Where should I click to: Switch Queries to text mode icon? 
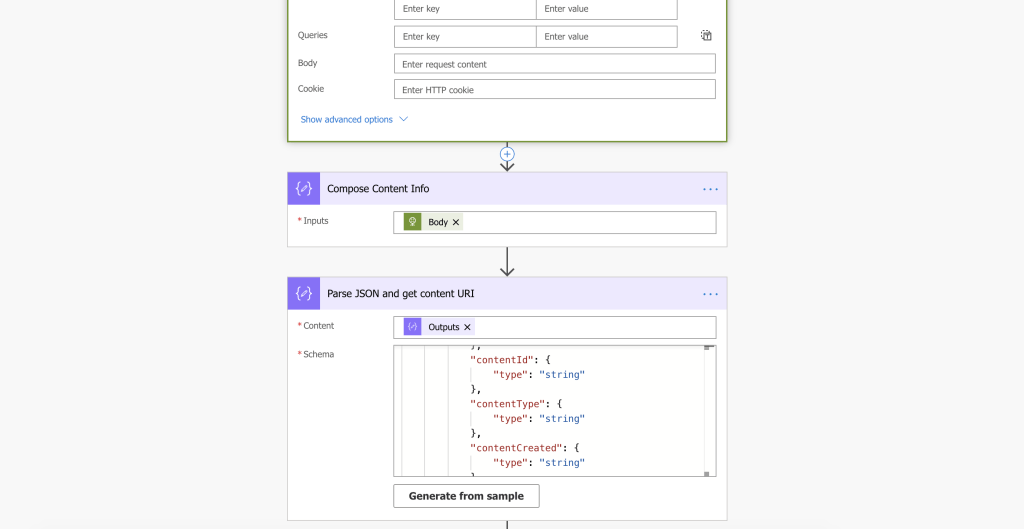(706, 36)
